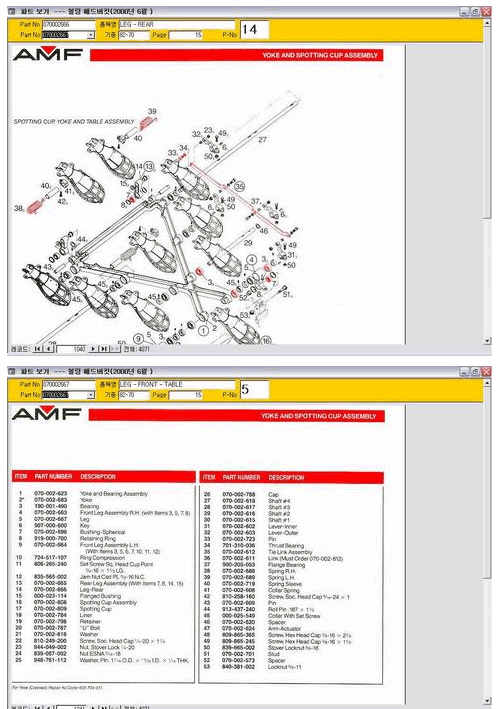The width and height of the screenshot is (504, 709).
Task: Click the red banner above the exploded diagram
Action: (236, 55)
